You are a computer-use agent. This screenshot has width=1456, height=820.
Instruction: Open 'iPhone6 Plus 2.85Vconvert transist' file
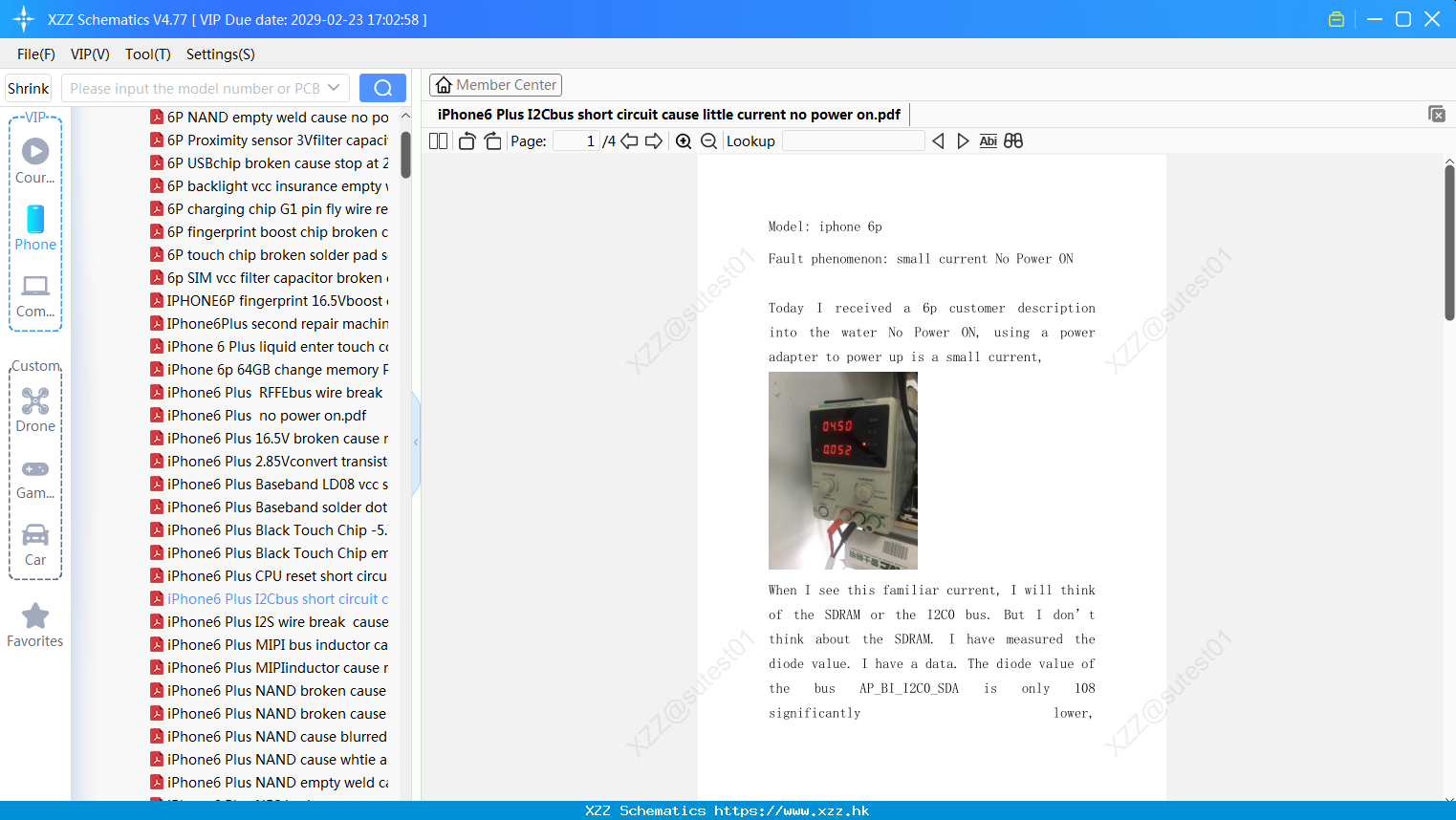click(x=270, y=462)
